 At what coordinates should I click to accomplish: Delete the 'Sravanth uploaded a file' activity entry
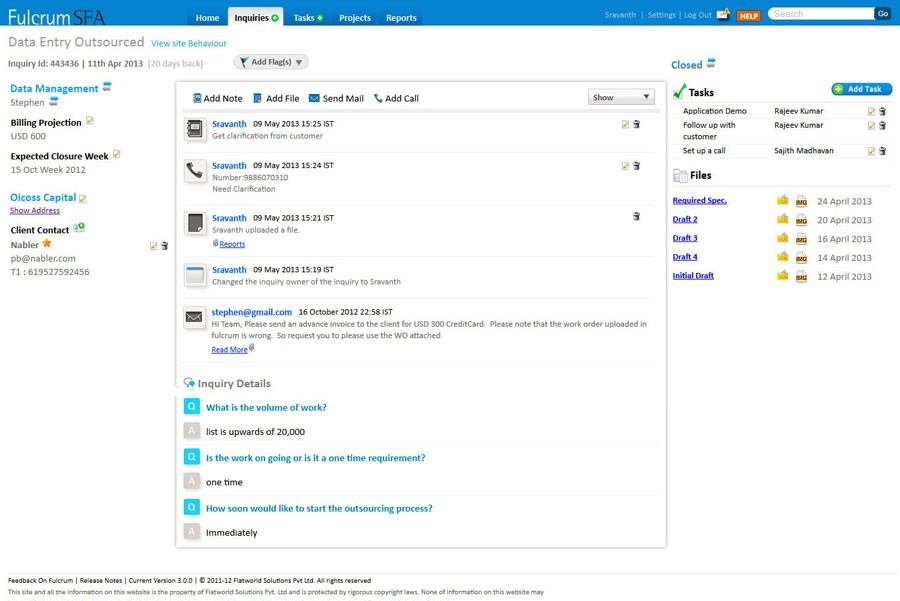click(x=636, y=217)
